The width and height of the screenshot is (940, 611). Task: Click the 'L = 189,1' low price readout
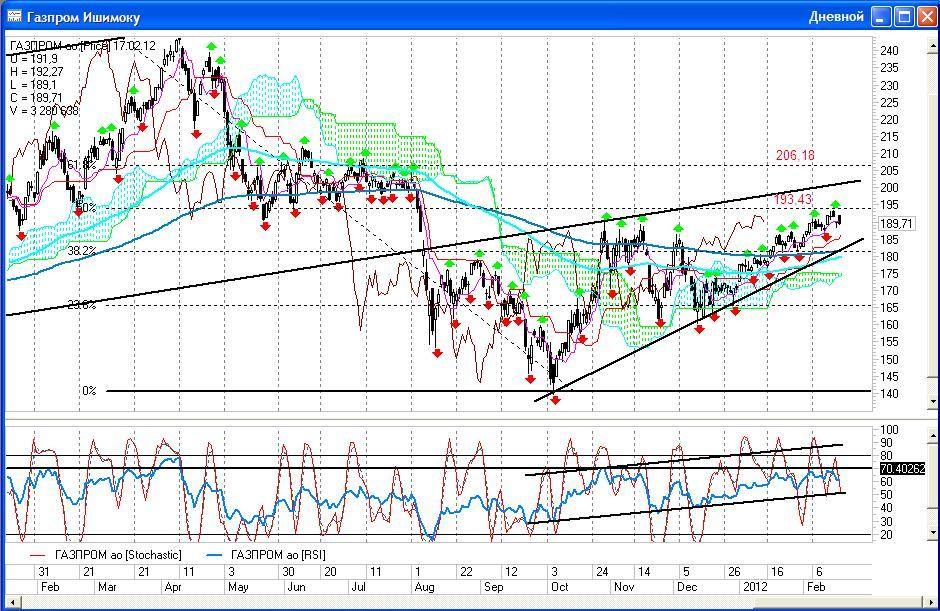pos(34,85)
